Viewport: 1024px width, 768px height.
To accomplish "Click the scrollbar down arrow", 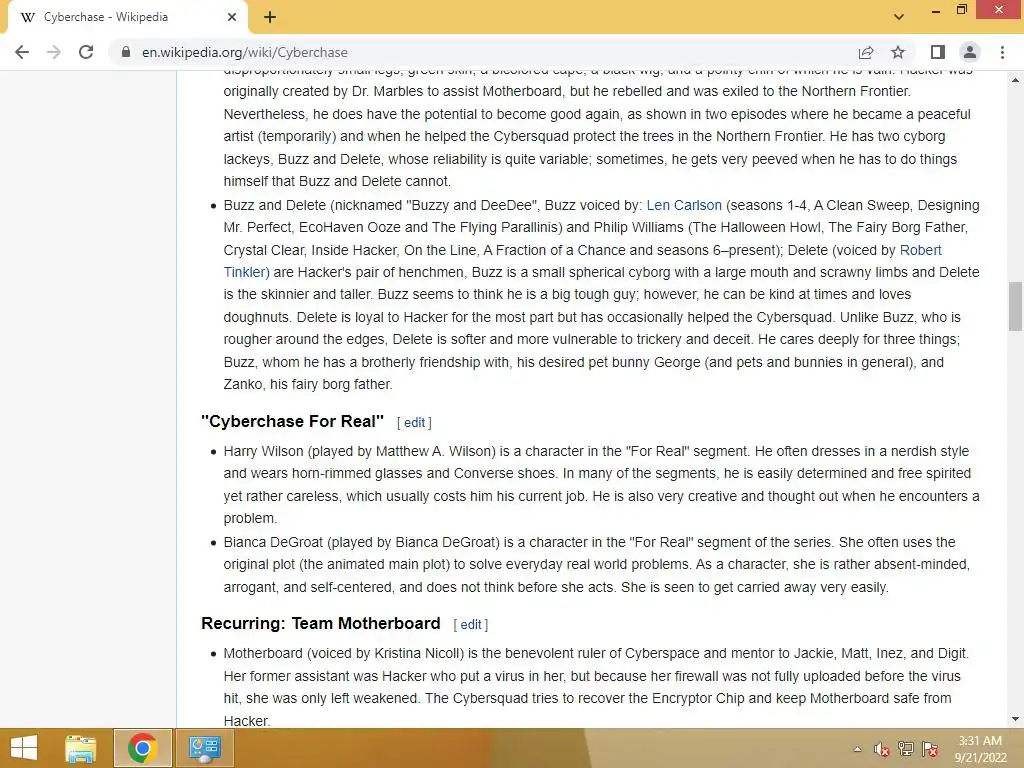I will pyautogui.click(x=1015, y=719).
